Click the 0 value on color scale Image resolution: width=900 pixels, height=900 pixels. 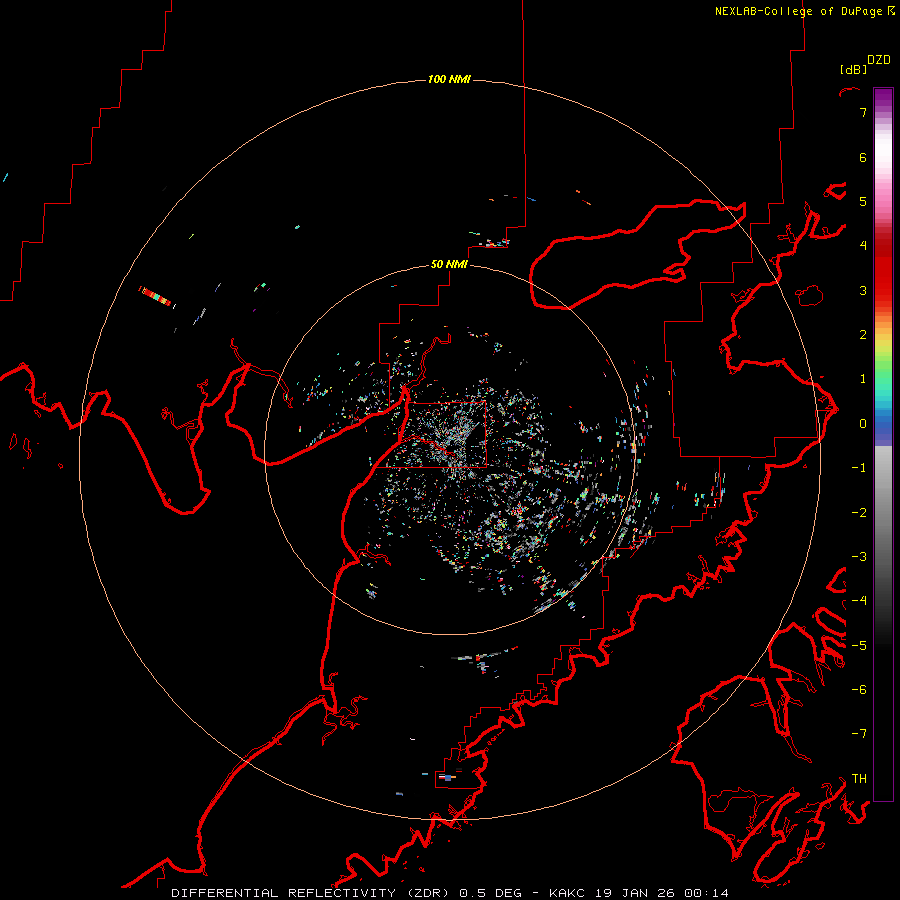(863, 424)
